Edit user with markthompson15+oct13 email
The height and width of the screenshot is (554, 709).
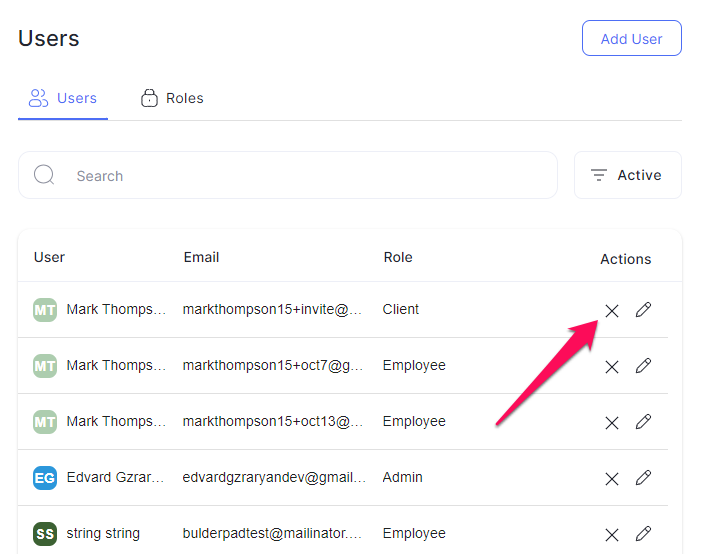[643, 422]
